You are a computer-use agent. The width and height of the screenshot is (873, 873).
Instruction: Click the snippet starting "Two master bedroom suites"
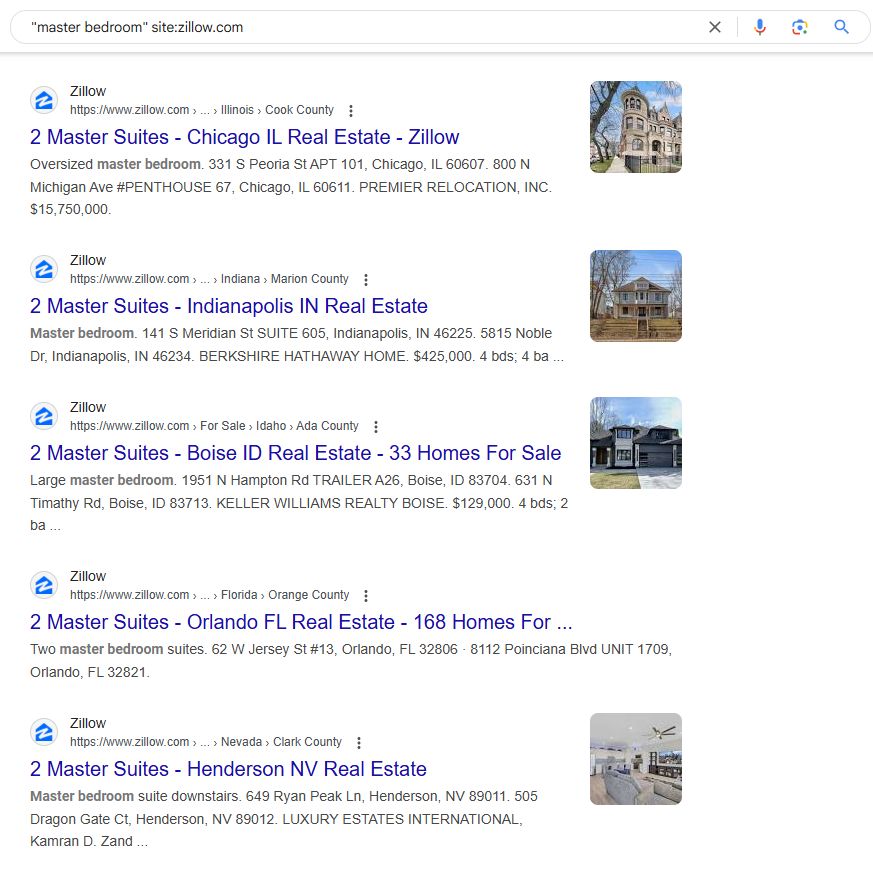point(351,661)
